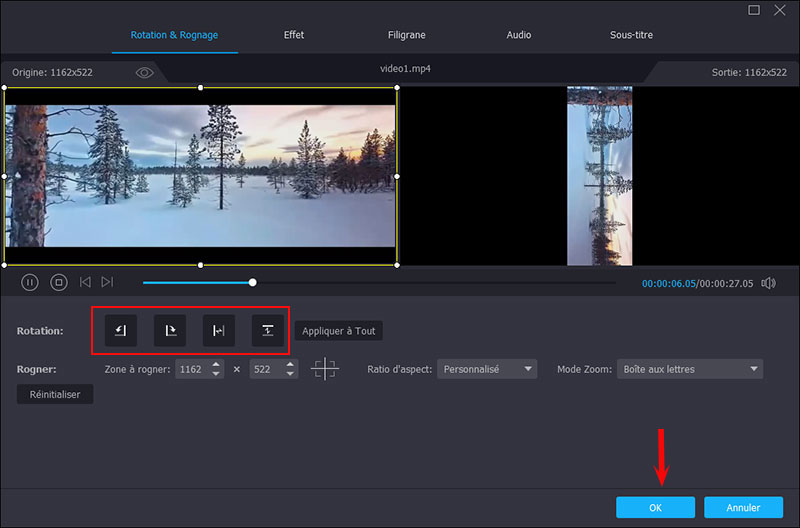Center the crop area crosshair icon

coord(325,369)
